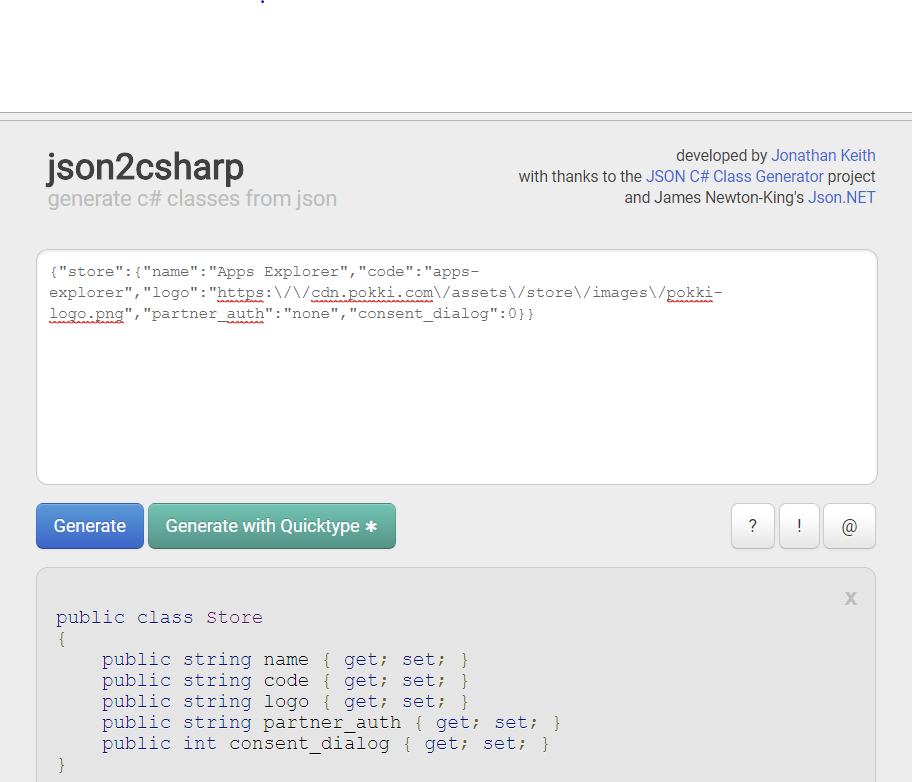Open the Json.NET link
The height and width of the screenshot is (782, 912).
point(841,197)
